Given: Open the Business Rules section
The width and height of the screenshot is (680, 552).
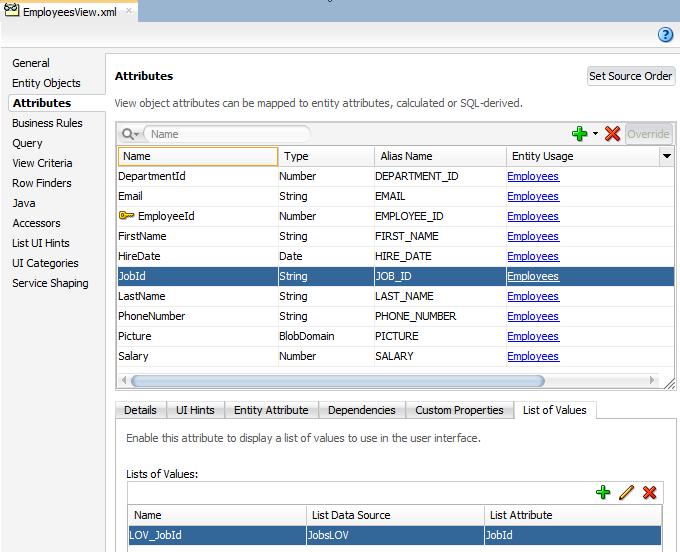Looking at the screenshot, I should [x=47, y=123].
